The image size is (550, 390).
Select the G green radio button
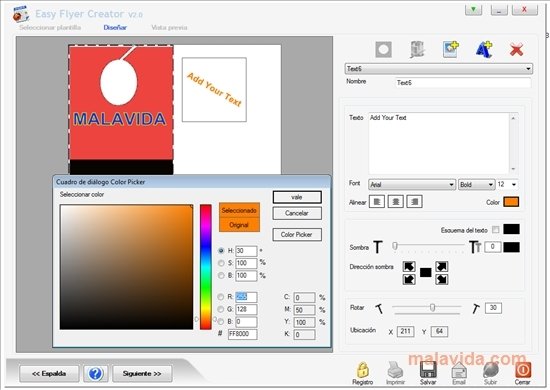click(221, 309)
